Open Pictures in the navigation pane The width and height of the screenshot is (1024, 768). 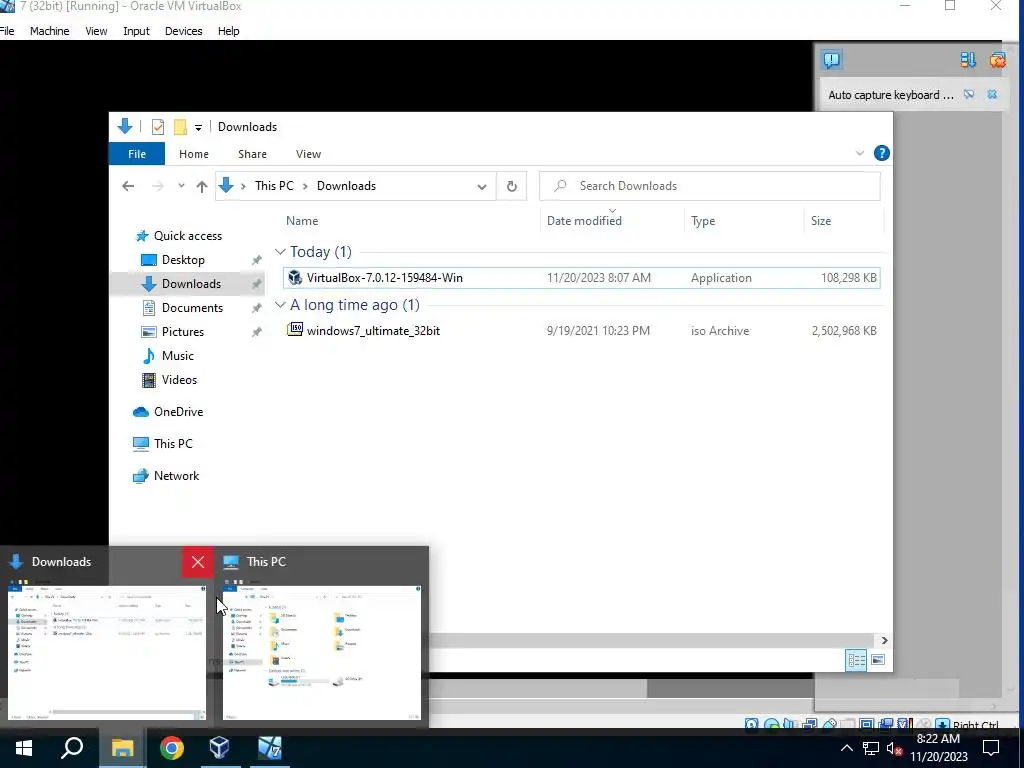(183, 332)
